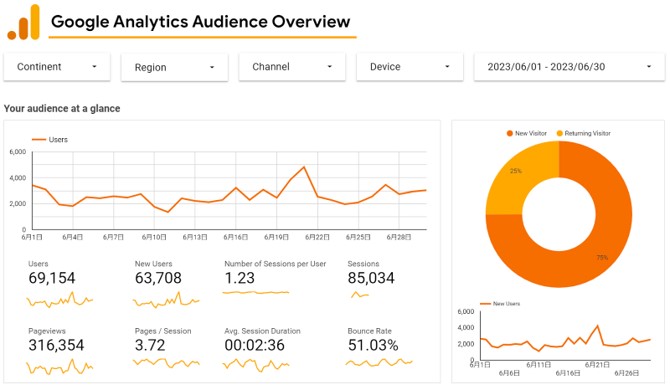Expand the Region dropdown filter
The image size is (670, 390).
point(174,67)
